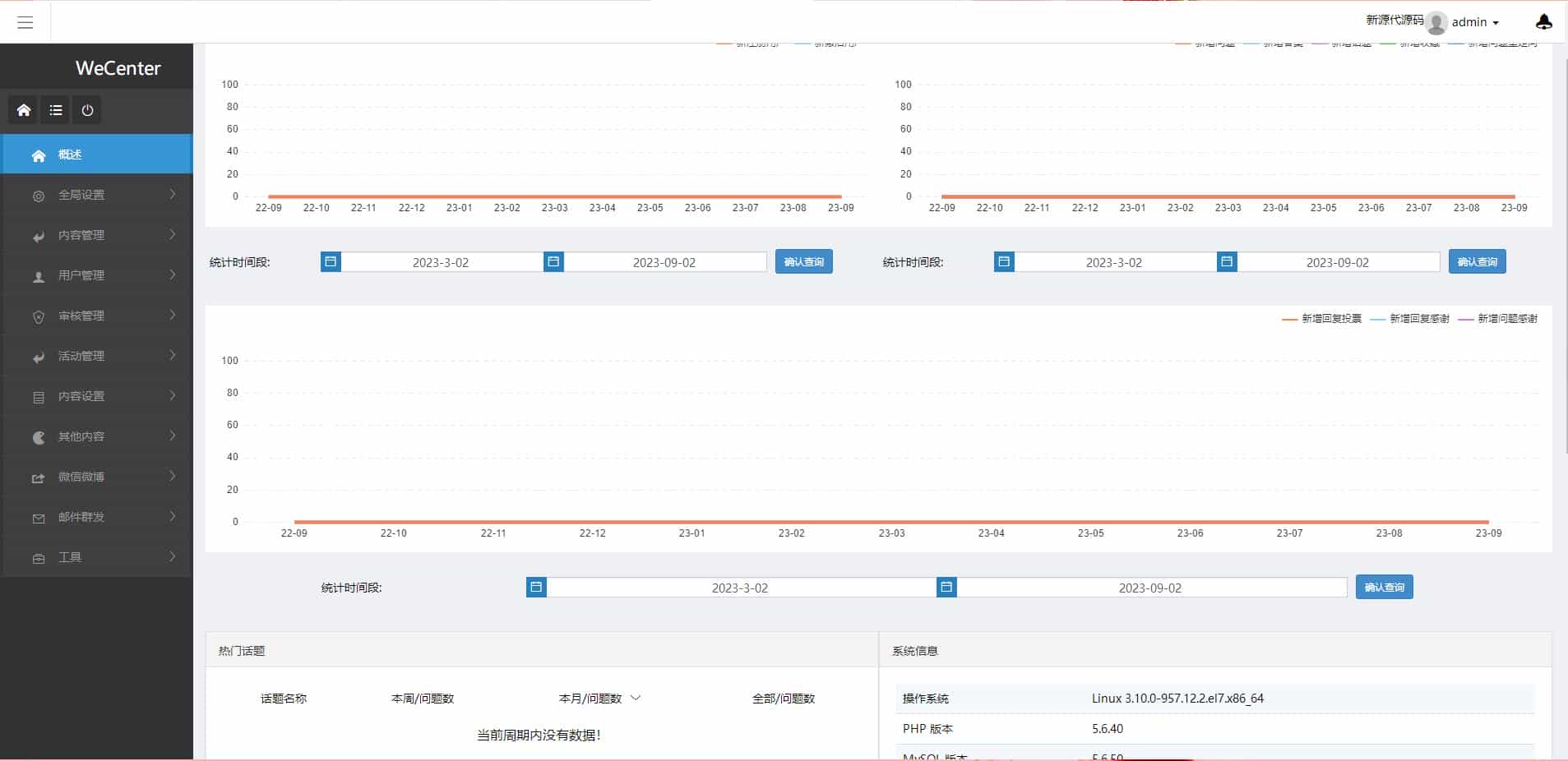This screenshot has width=1568, height=761.
Task: Click the power logout icon in sidebar
Action: pos(87,110)
